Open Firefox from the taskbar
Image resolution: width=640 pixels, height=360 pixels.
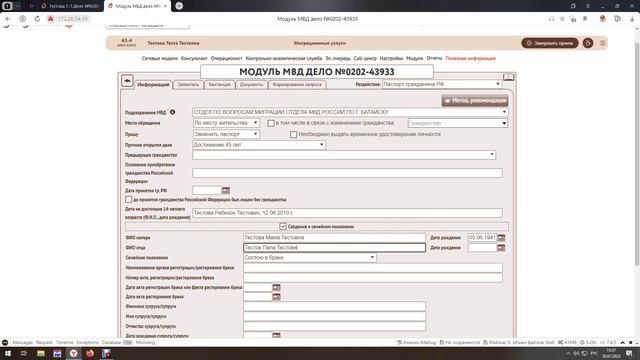coord(90,353)
